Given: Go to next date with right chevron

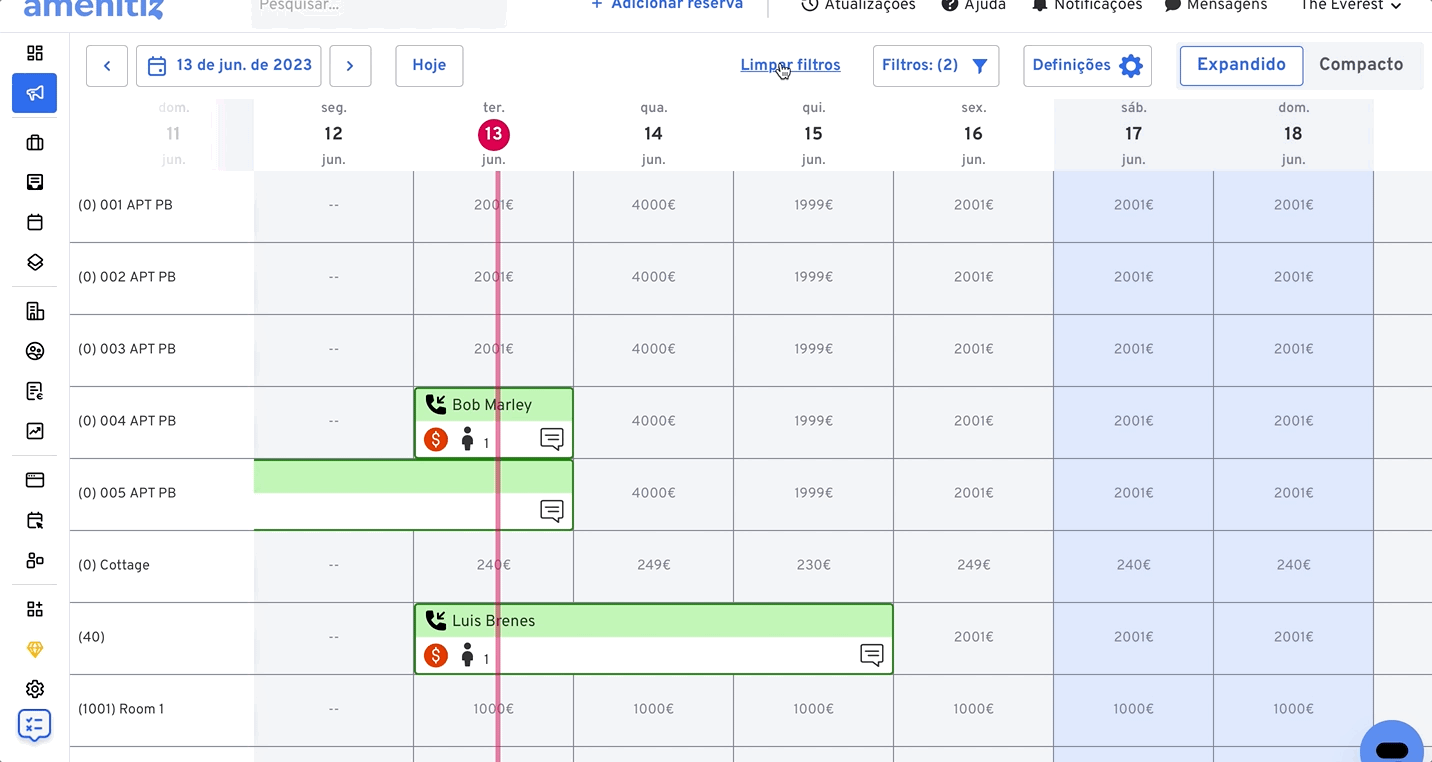Looking at the screenshot, I should click(x=350, y=66).
